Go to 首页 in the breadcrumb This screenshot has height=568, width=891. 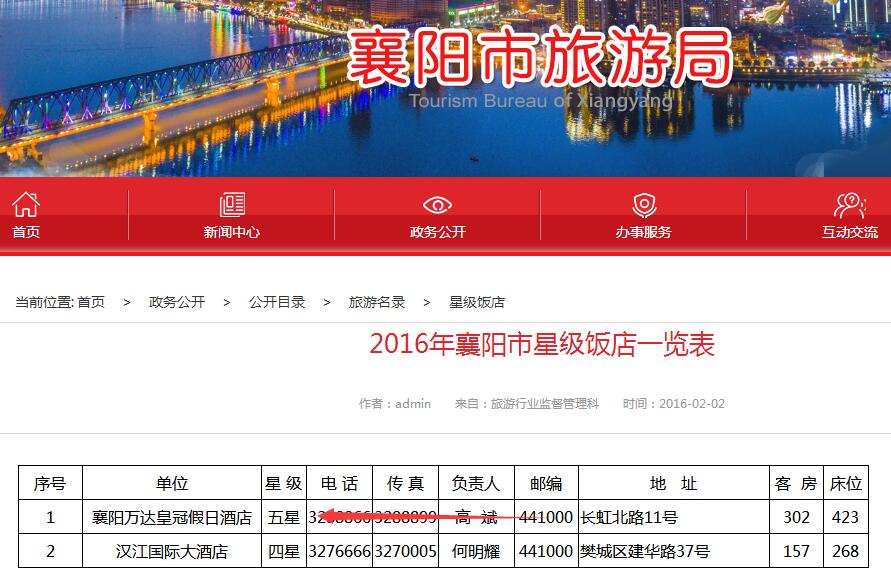(x=91, y=302)
